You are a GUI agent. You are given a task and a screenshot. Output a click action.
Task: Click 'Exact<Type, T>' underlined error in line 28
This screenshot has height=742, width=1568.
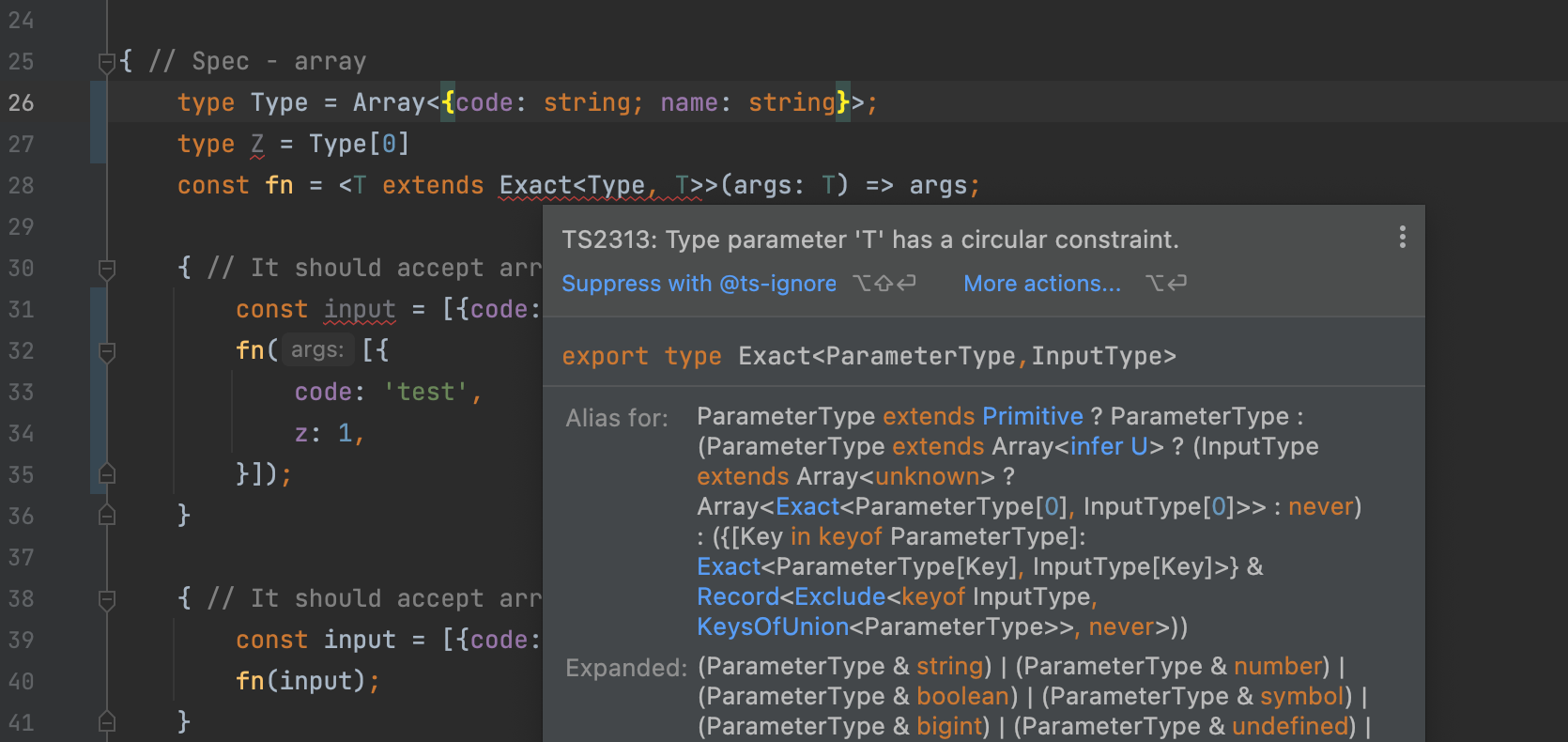pyautogui.click(x=601, y=185)
